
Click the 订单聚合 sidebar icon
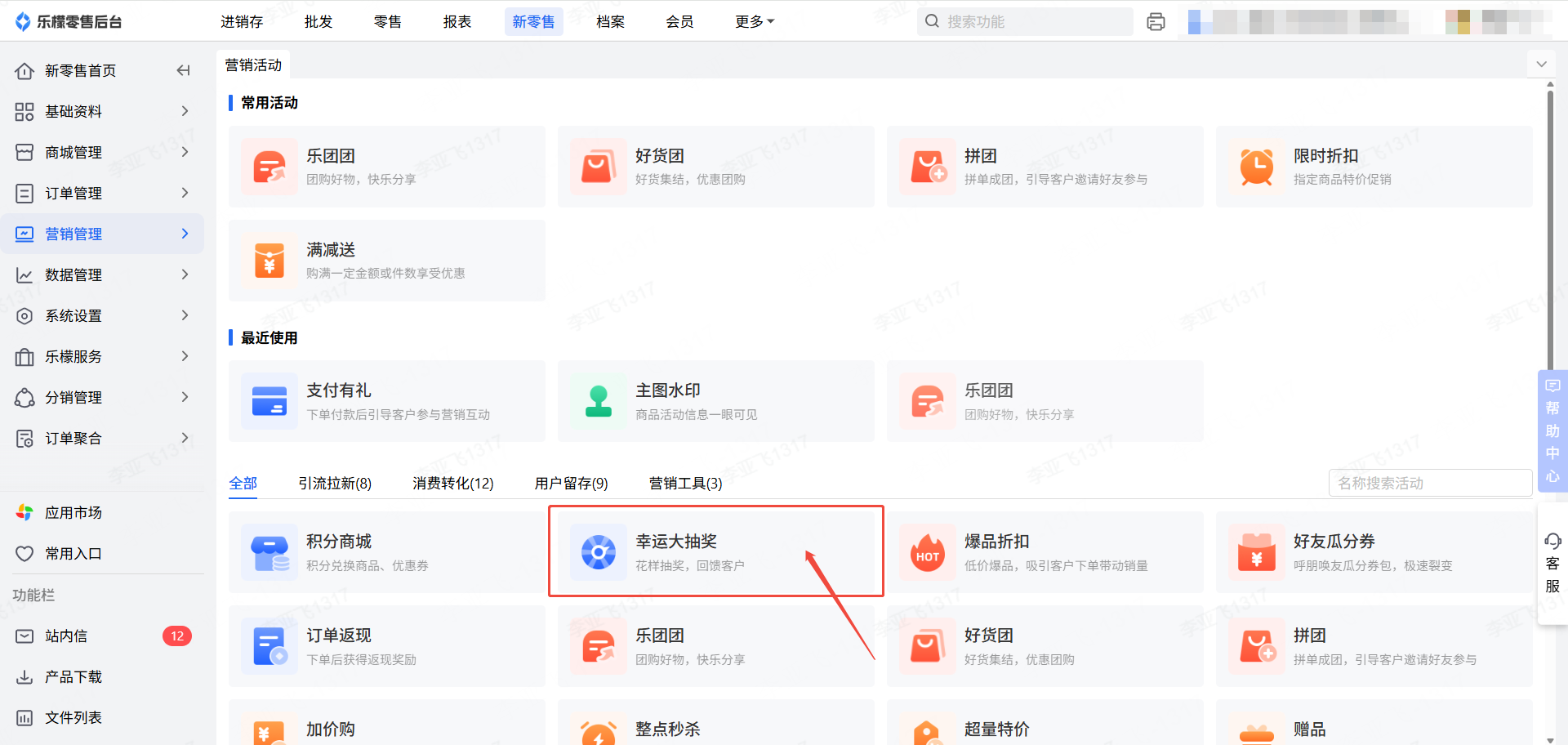(x=24, y=439)
